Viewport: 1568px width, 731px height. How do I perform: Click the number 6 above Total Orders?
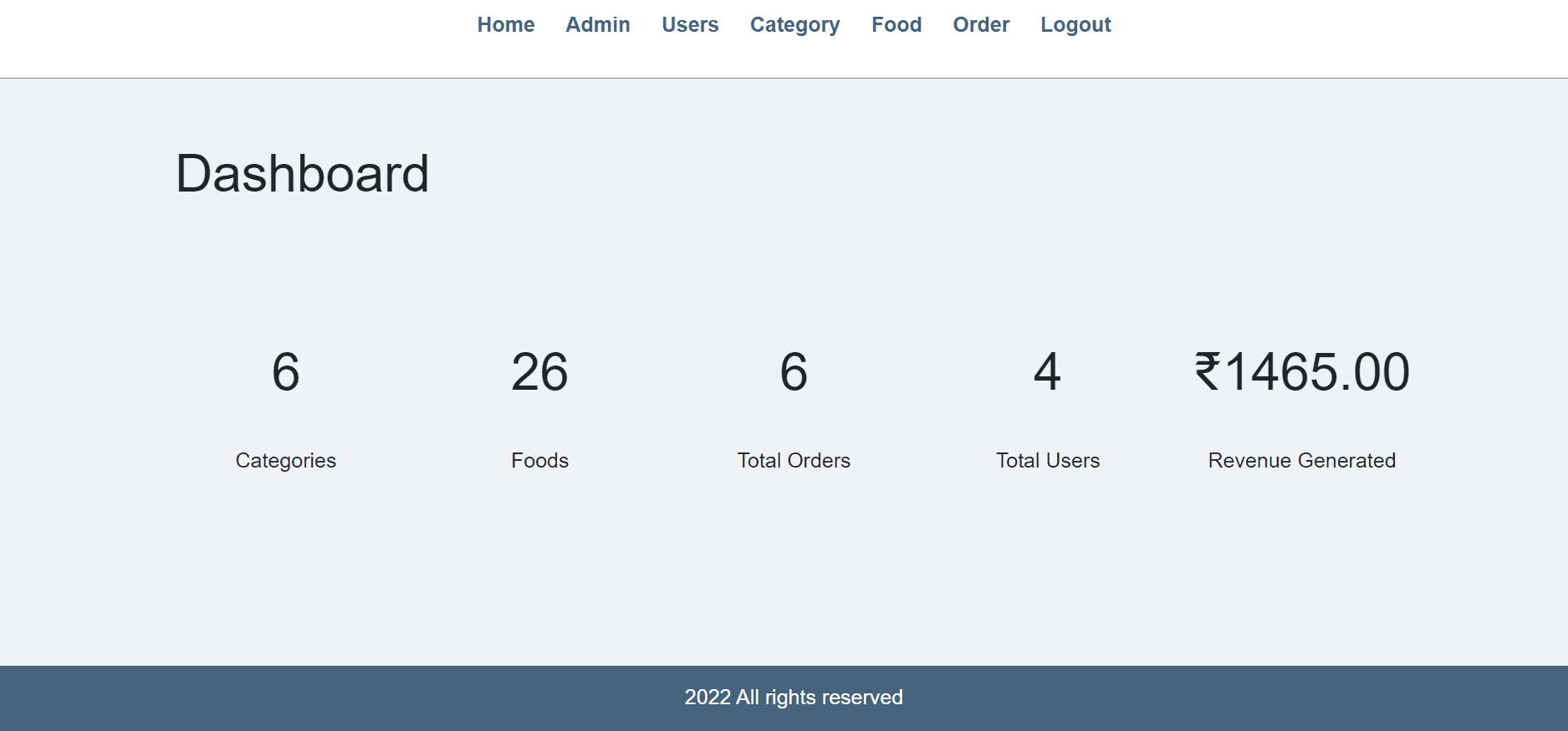(x=794, y=372)
